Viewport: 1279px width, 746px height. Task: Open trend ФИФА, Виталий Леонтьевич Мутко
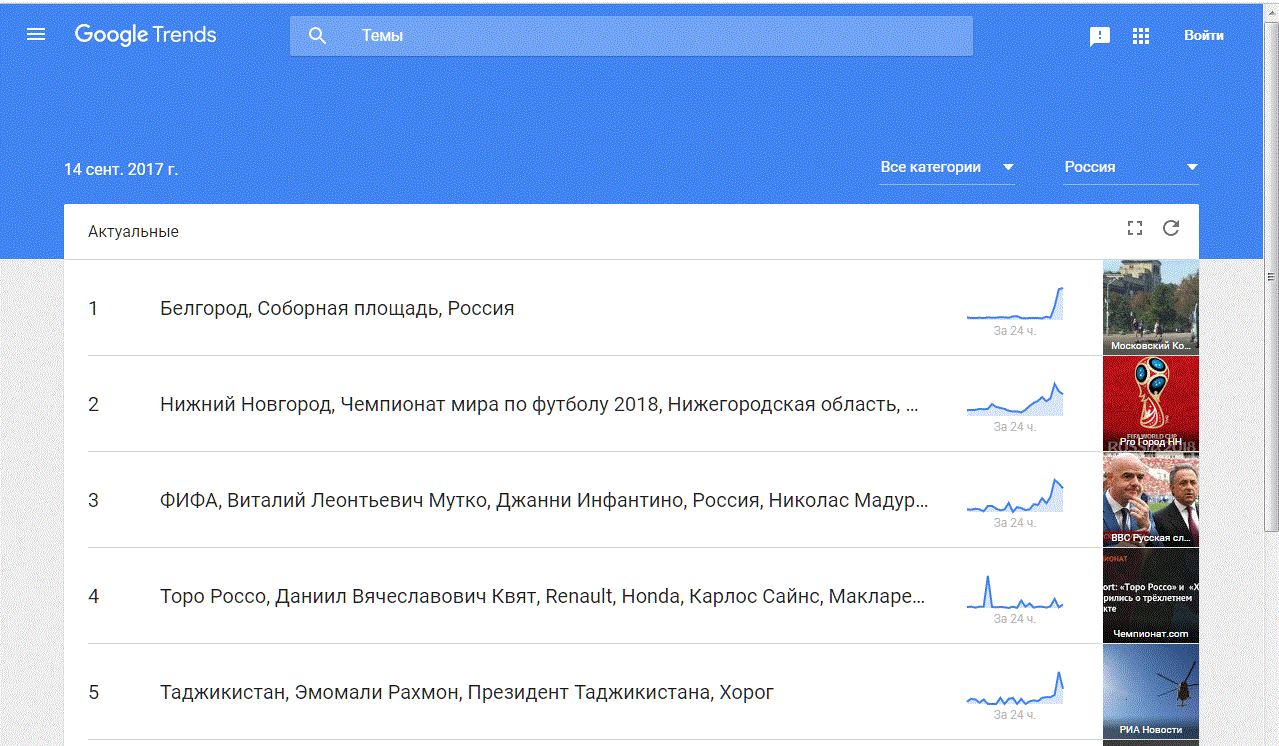(544, 500)
